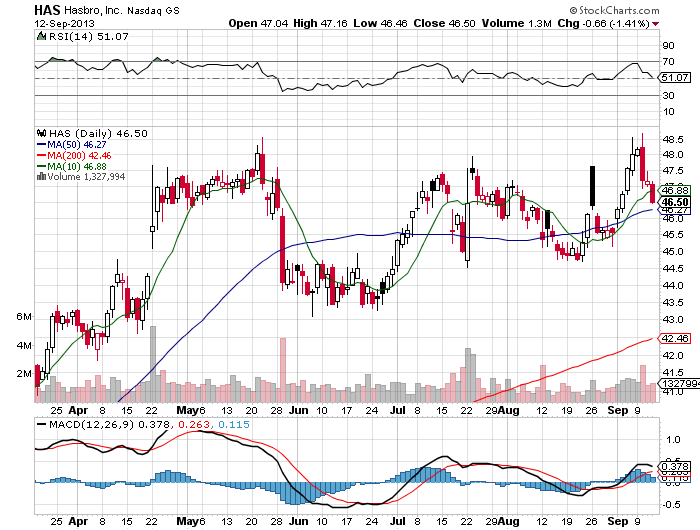Screen dimensions: 700x530
Task: Click the green RSI indicator icon
Action: coord(41,36)
